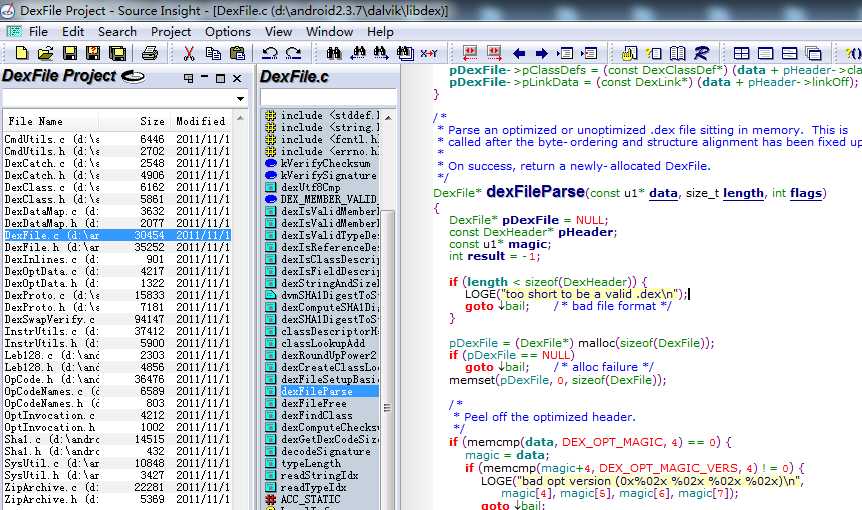
Task: Expand the project file search dropdown arrow
Action: pos(240,99)
